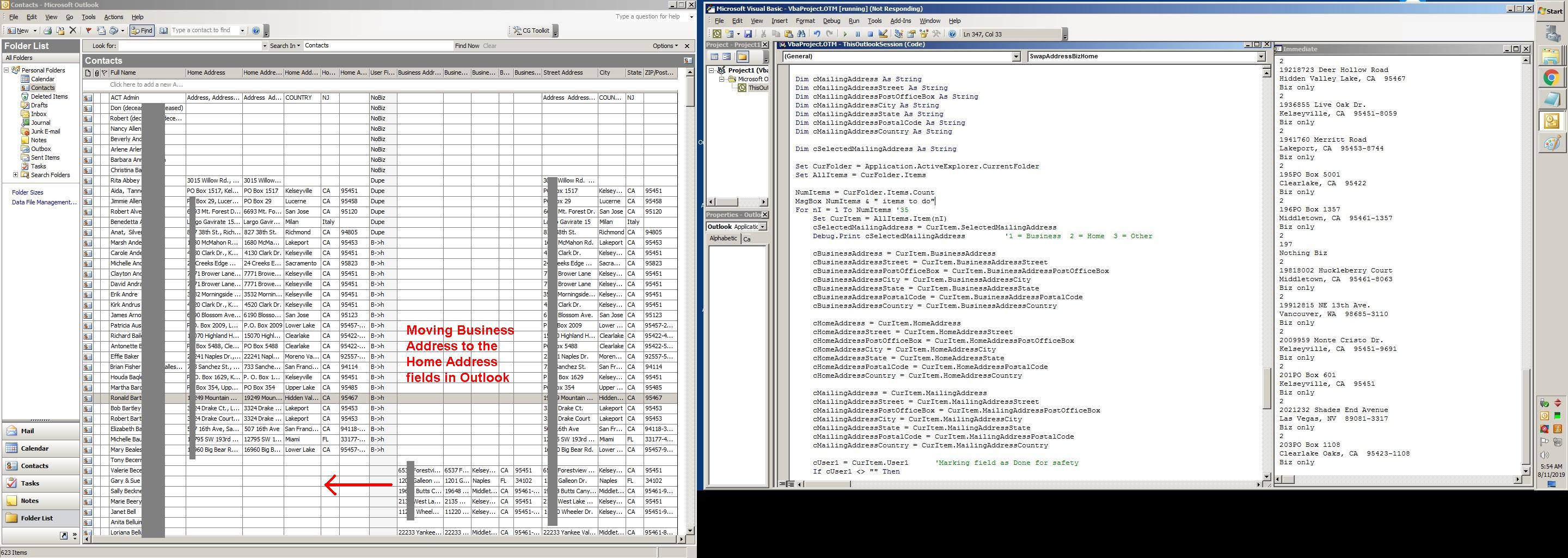This screenshot has width=1568, height=558.
Task: Click the Paste icon in VBA toolbar
Action: coord(788,34)
